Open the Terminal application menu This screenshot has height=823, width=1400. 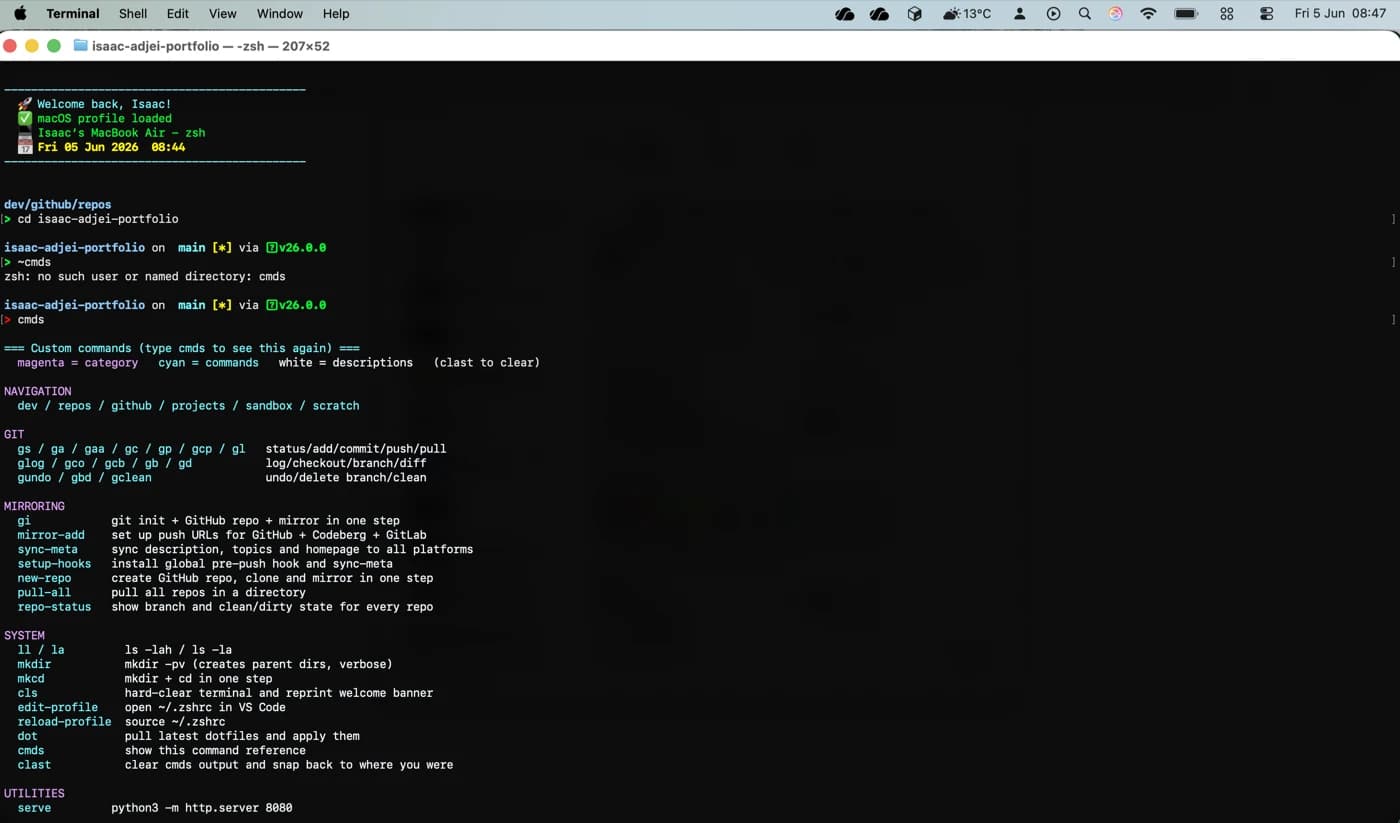pos(73,14)
